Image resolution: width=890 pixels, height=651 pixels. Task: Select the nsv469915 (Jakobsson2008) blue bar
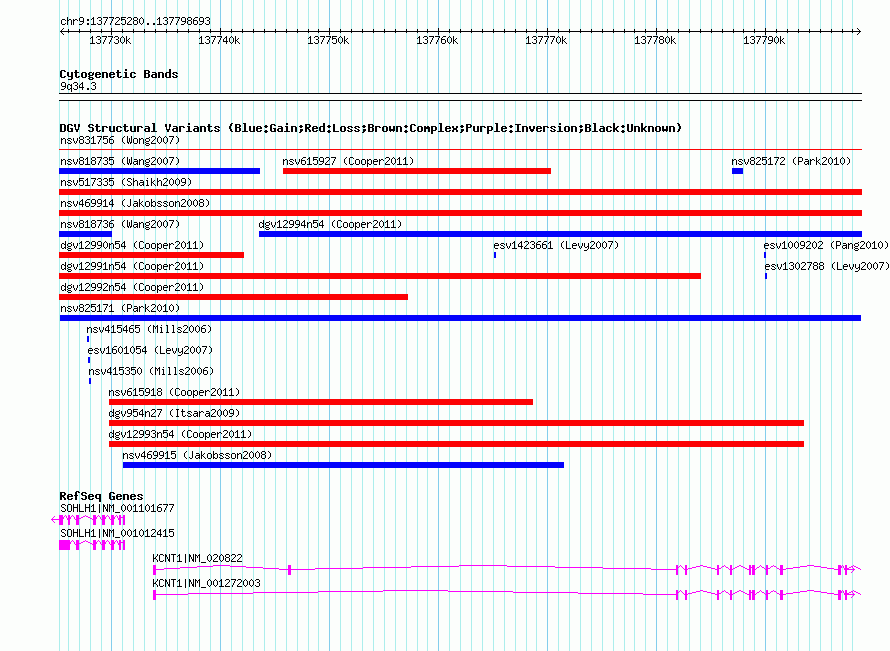[x=343, y=465]
